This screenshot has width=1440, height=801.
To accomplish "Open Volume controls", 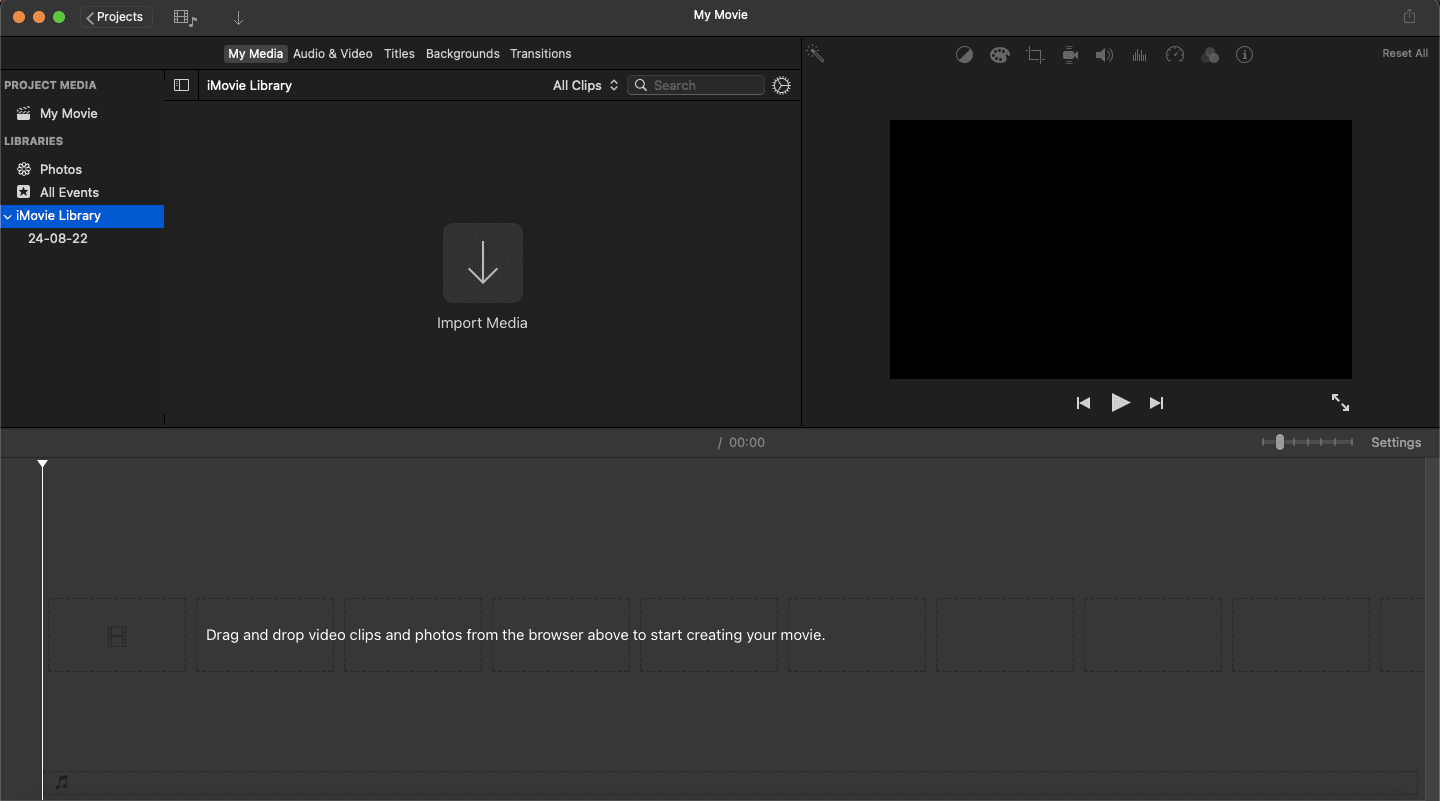I will coord(1104,55).
